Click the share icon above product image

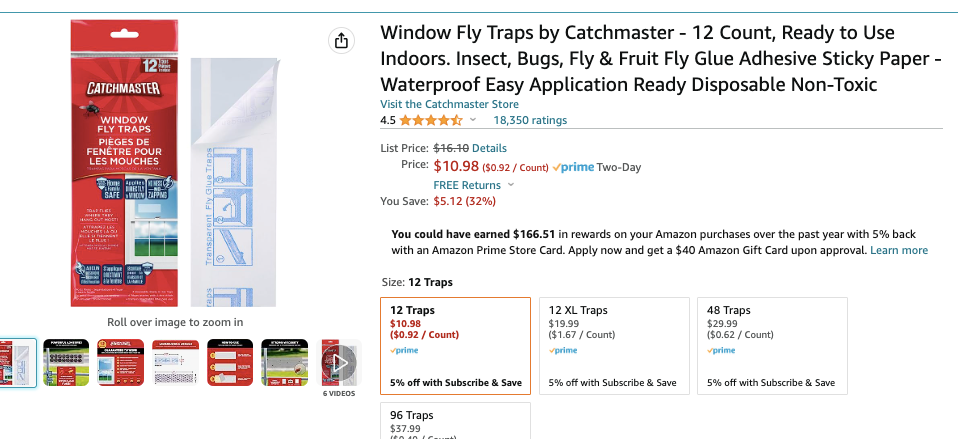[341, 41]
